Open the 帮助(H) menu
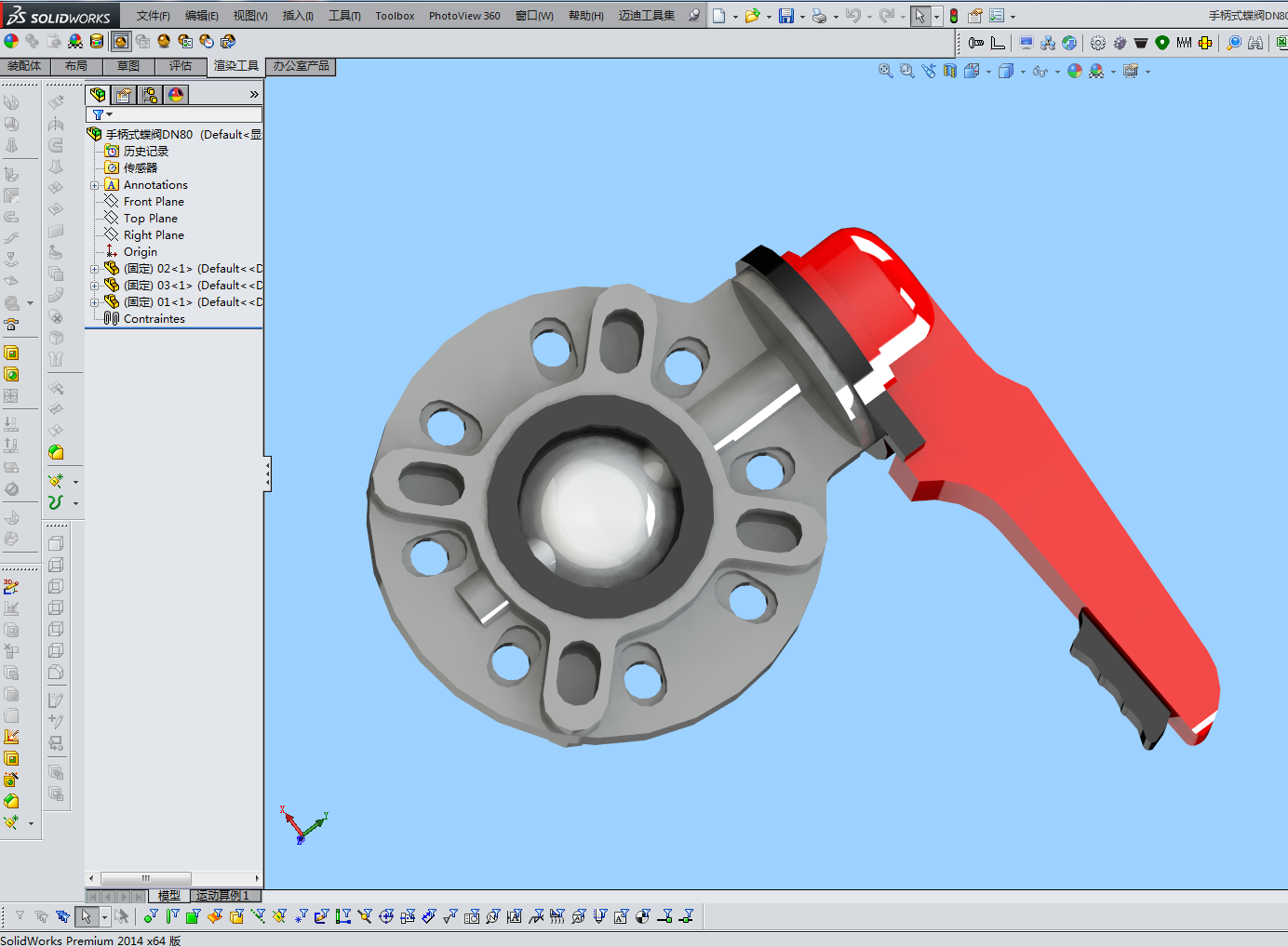The height and width of the screenshot is (947, 1288). (x=586, y=16)
